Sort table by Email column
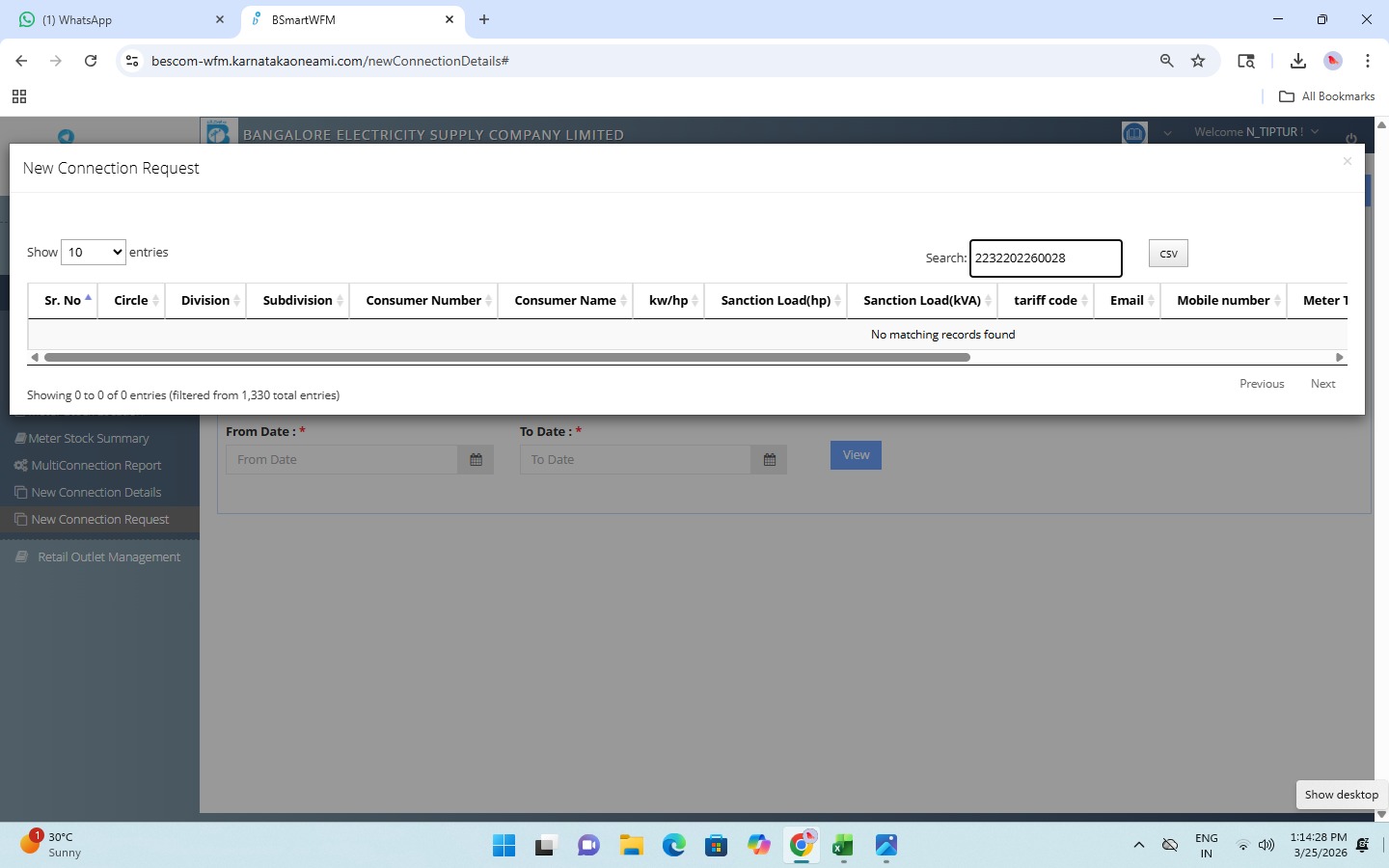This screenshot has height=868, width=1389. click(1127, 301)
